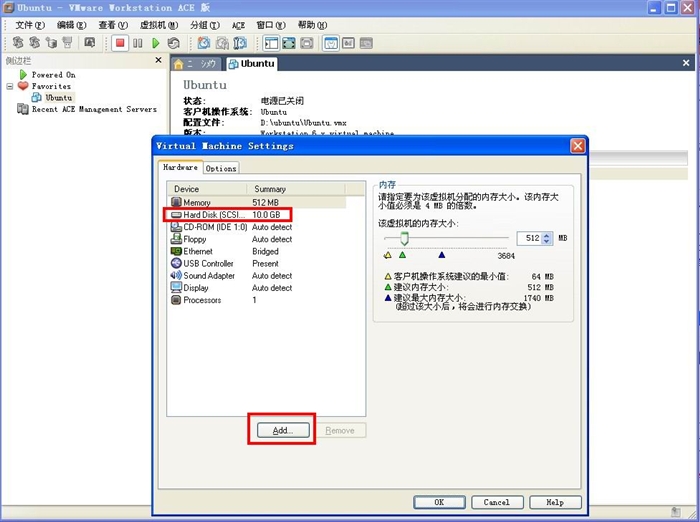Close the Ubuntu tab with the X
Image resolution: width=700 pixels, height=522 pixels.
686,63
